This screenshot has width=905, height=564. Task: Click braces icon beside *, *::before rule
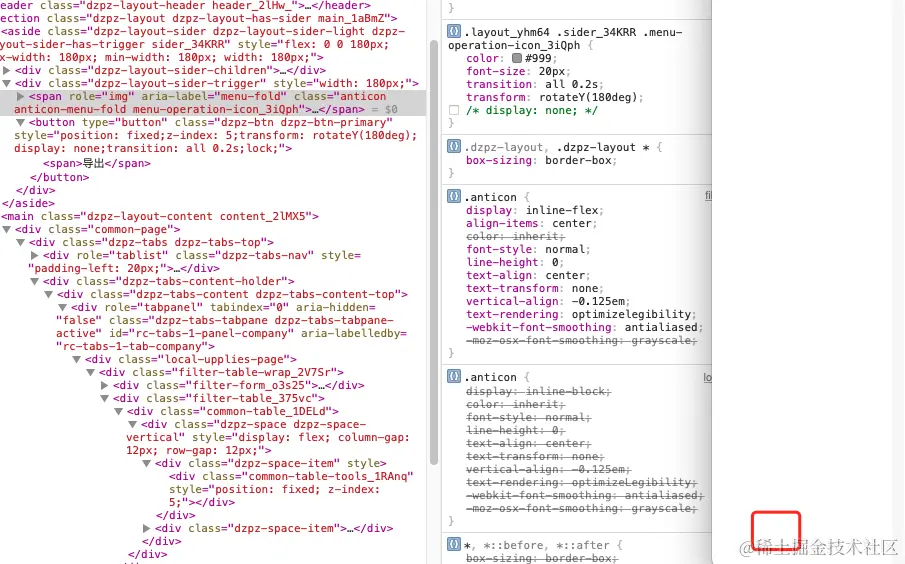(x=454, y=544)
